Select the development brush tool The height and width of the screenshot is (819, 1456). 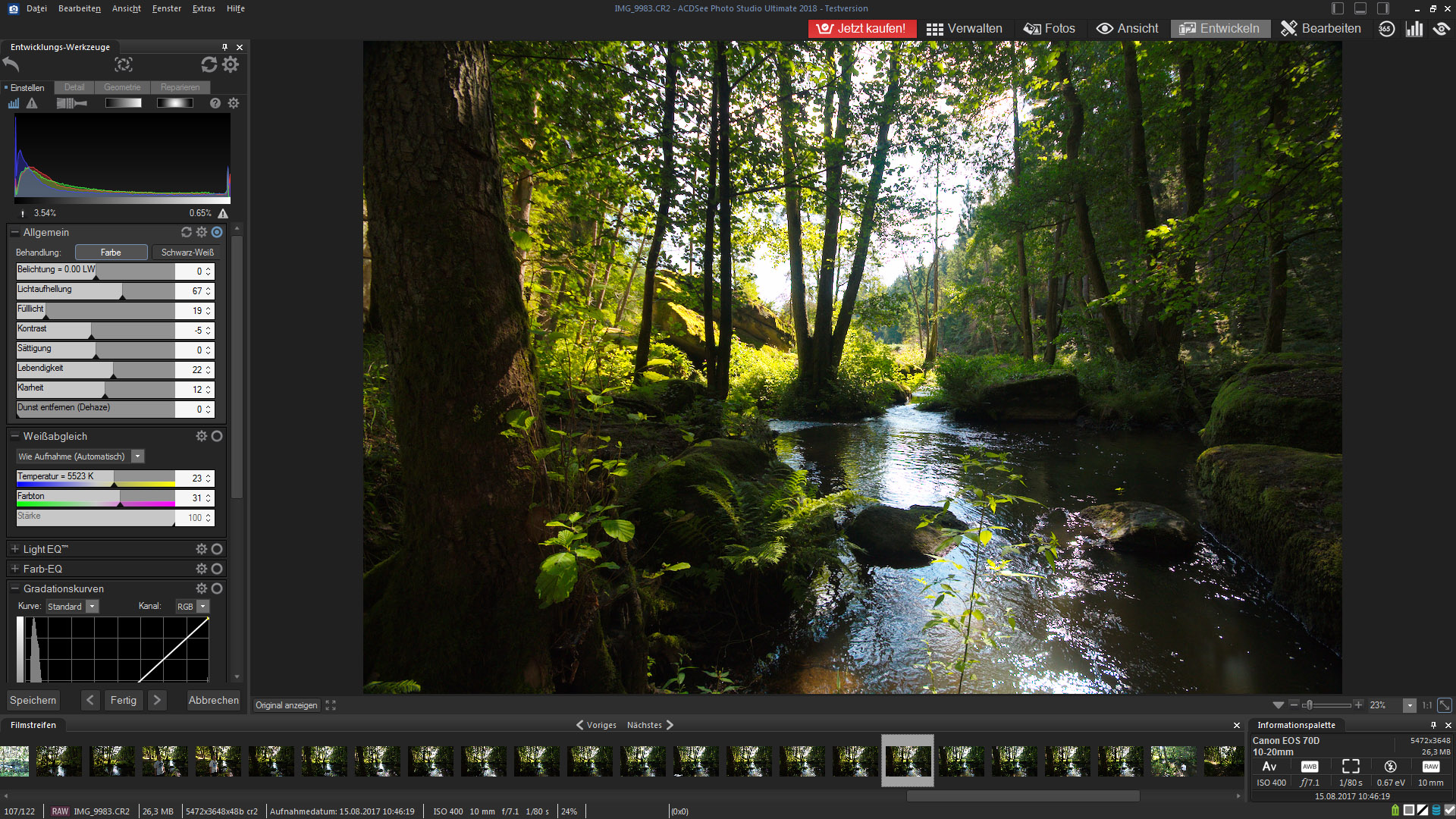(x=71, y=103)
